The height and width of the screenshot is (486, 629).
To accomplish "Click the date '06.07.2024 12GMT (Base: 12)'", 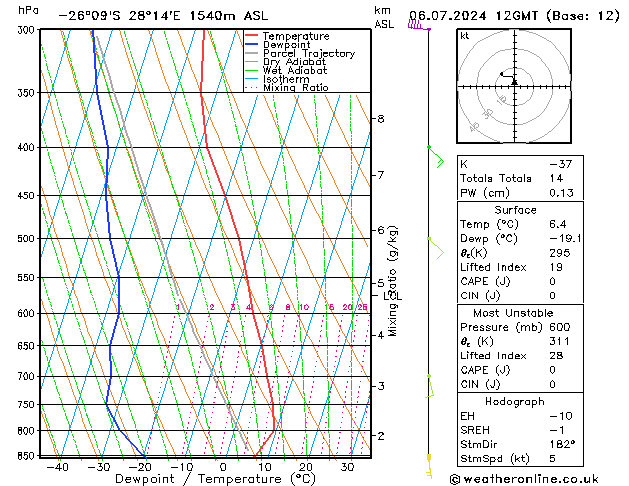I will (x=514, y=16).
